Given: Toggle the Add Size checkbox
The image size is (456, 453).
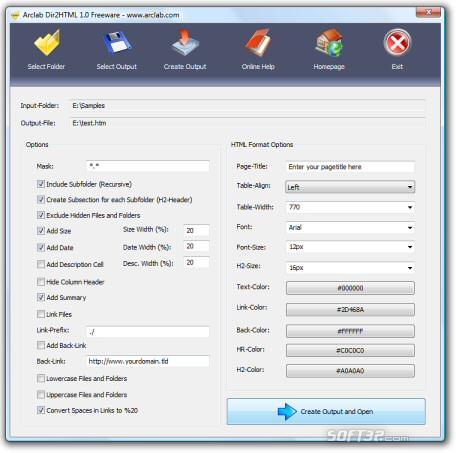Looking at the screenshot, I should pos(41,231).
